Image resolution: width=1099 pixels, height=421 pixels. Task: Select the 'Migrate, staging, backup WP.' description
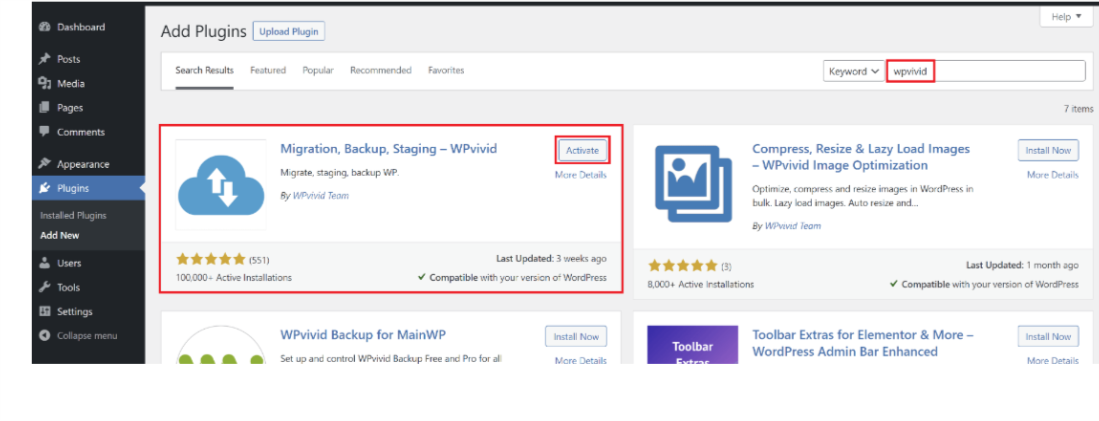pos(339,172)
